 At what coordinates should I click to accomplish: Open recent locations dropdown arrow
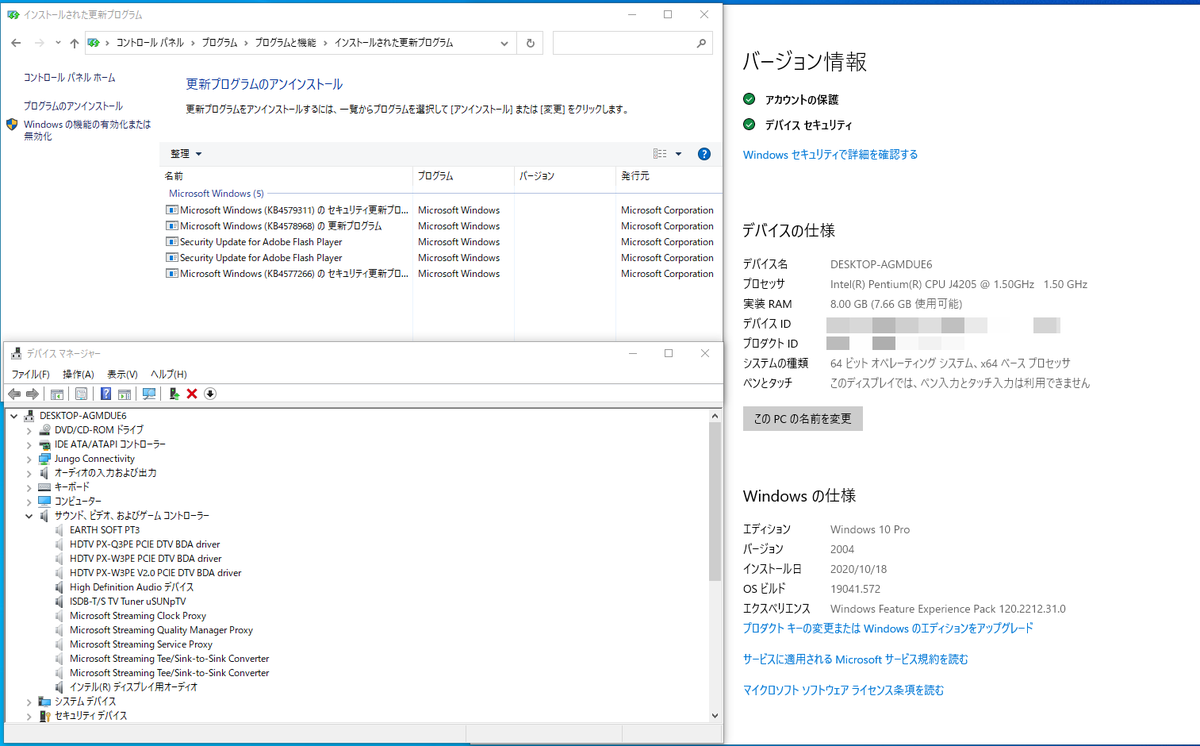point(59,43)
